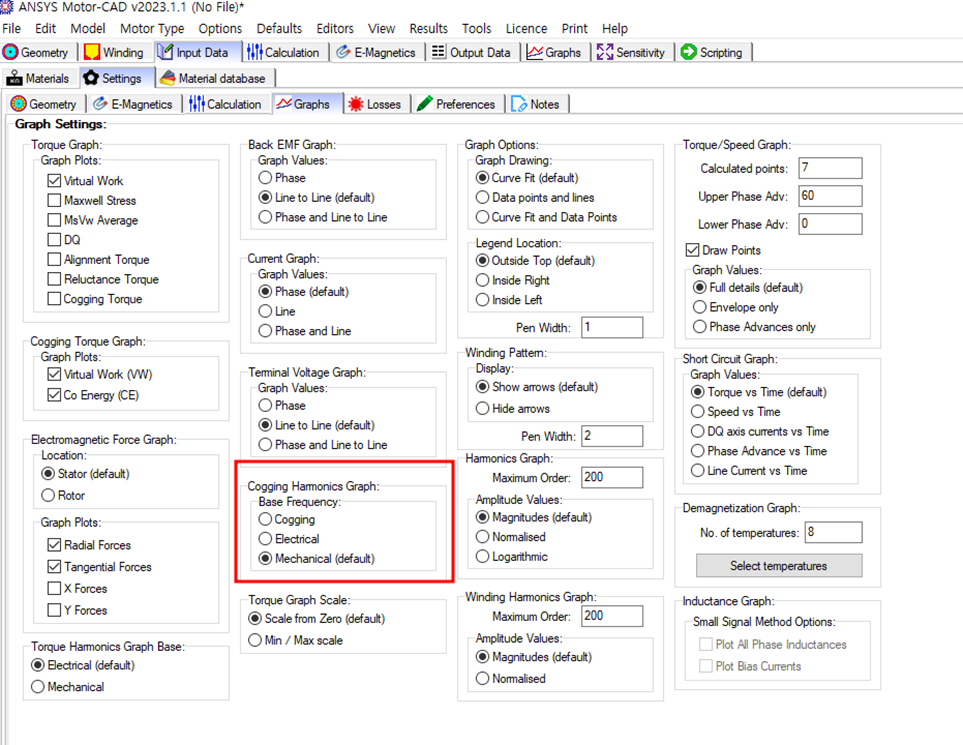Image resolution: width=963 pixels, height=745 pixels.
Task: Select Normalised winding harmonics amplitude
Action: tap(482, 678)
